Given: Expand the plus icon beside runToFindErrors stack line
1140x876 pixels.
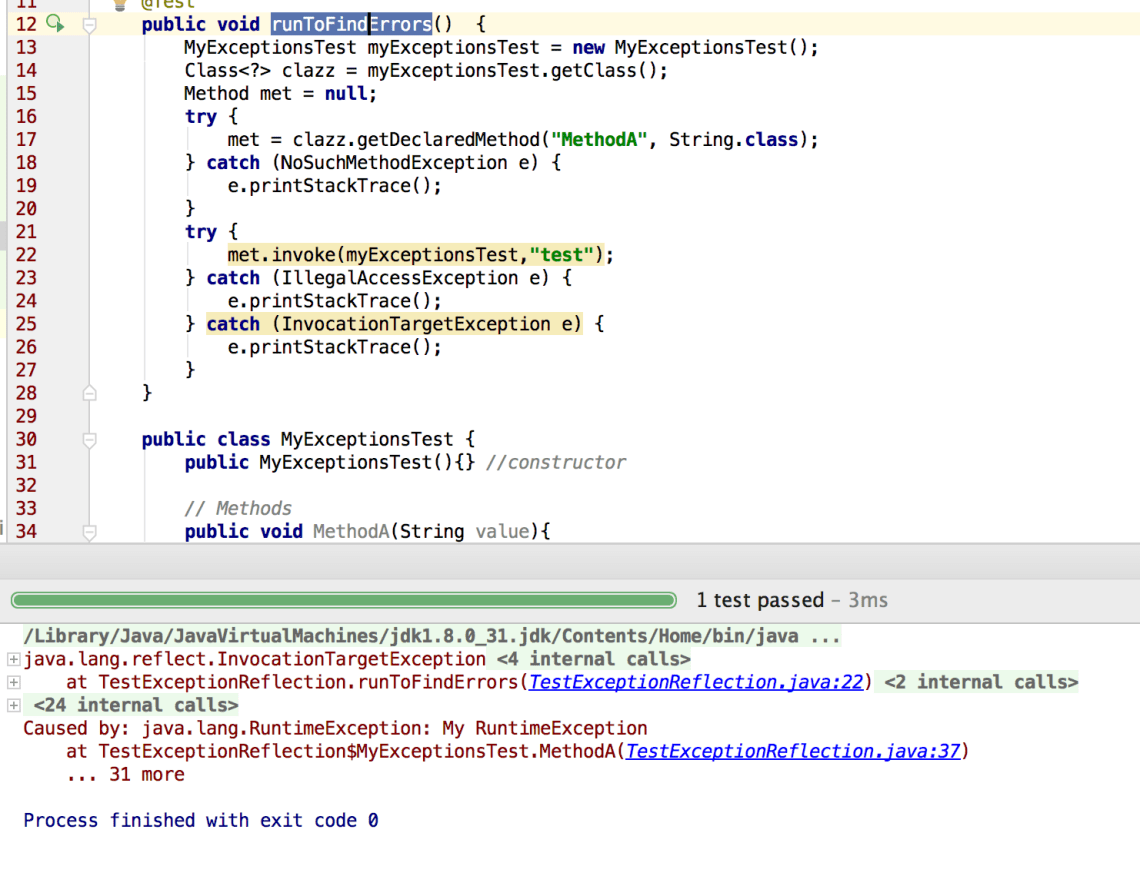Looking at the screenshot, I should 13,683.
